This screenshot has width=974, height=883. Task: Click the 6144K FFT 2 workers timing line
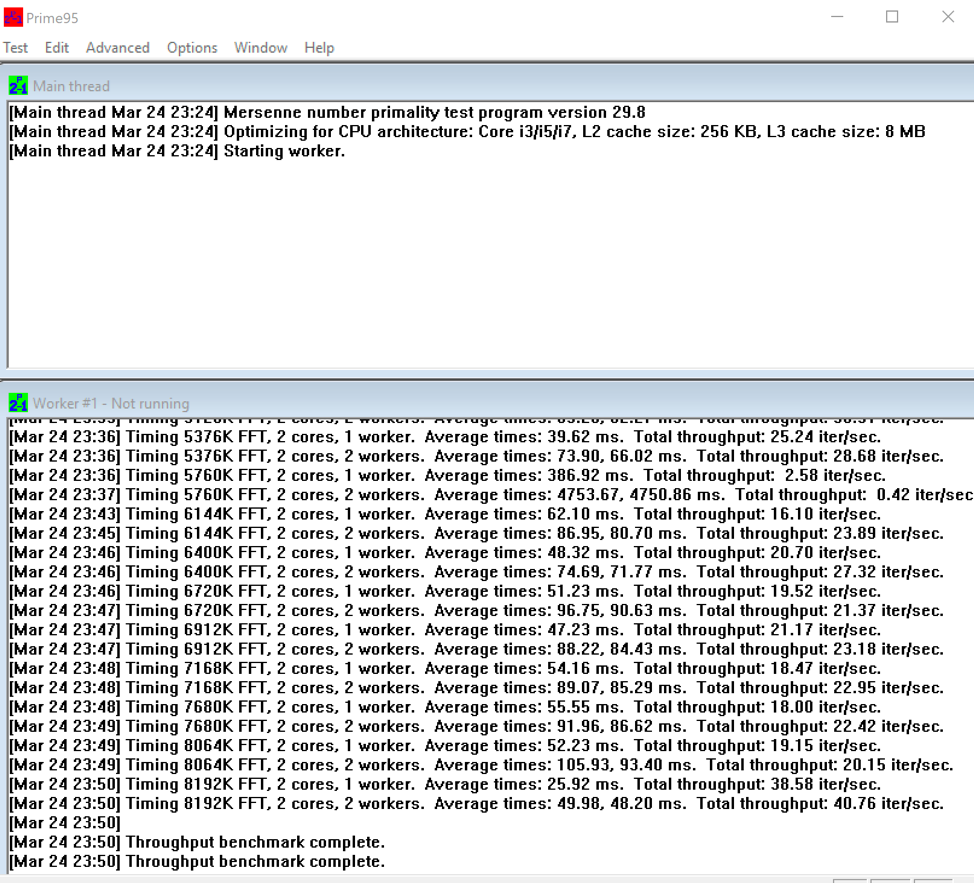(x=476, y=533)
